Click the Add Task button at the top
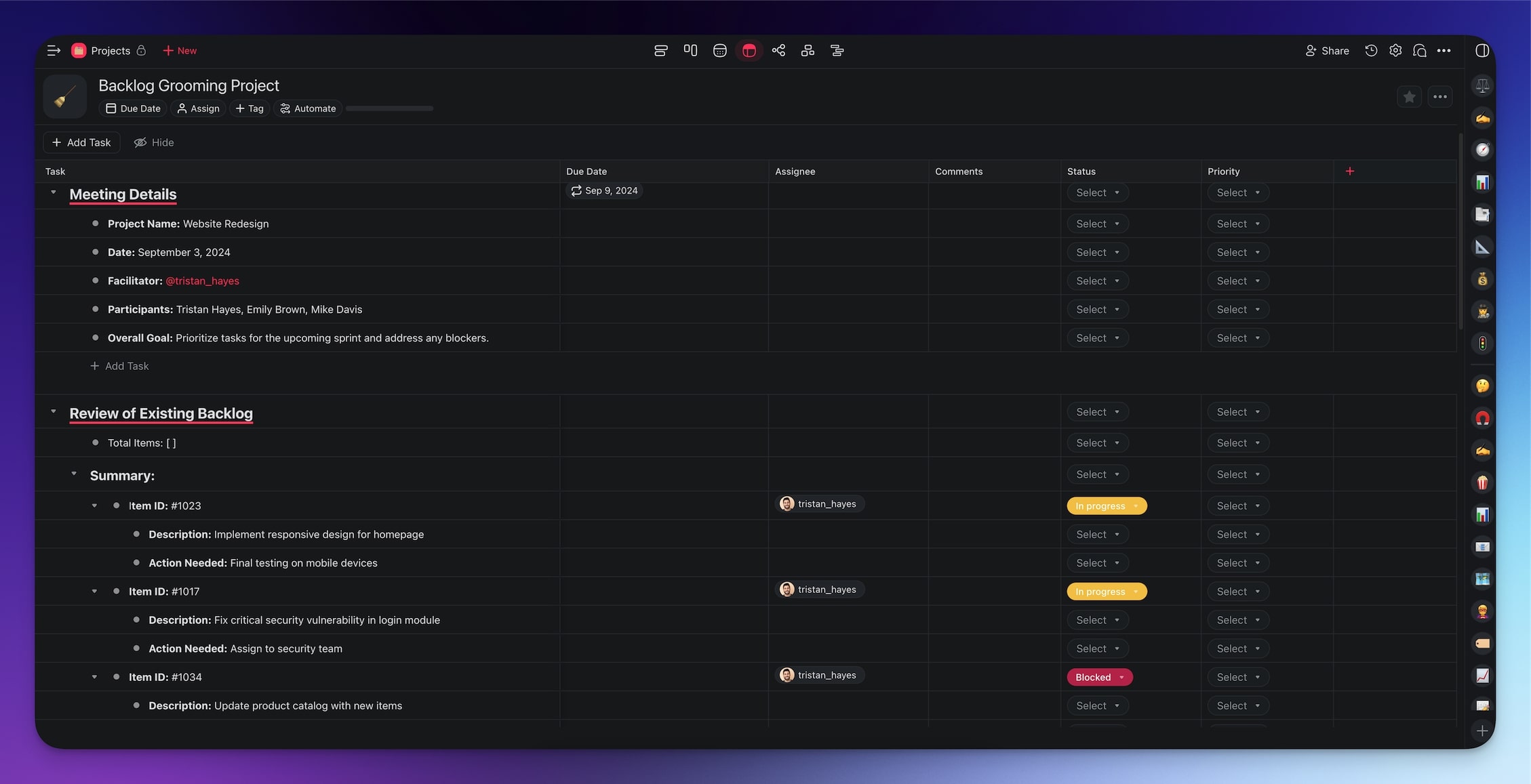This screenshot has height=784, width=1531. 81,142
